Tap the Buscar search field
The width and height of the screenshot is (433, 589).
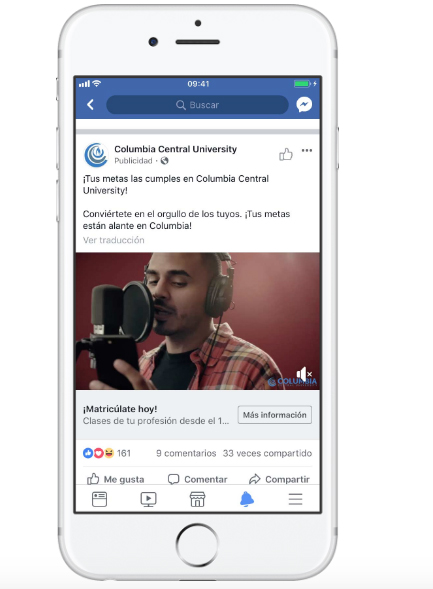coord(198,104)
